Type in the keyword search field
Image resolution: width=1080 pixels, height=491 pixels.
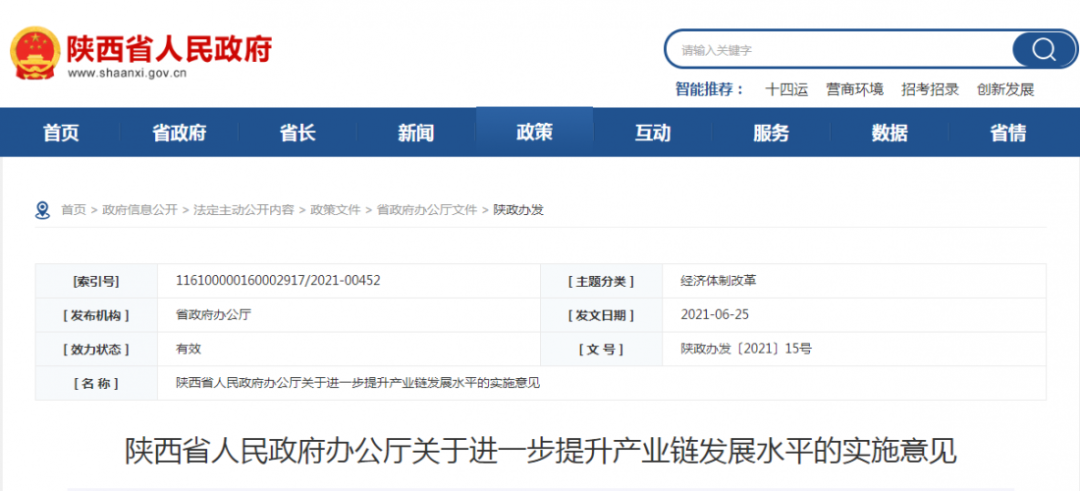840,49
